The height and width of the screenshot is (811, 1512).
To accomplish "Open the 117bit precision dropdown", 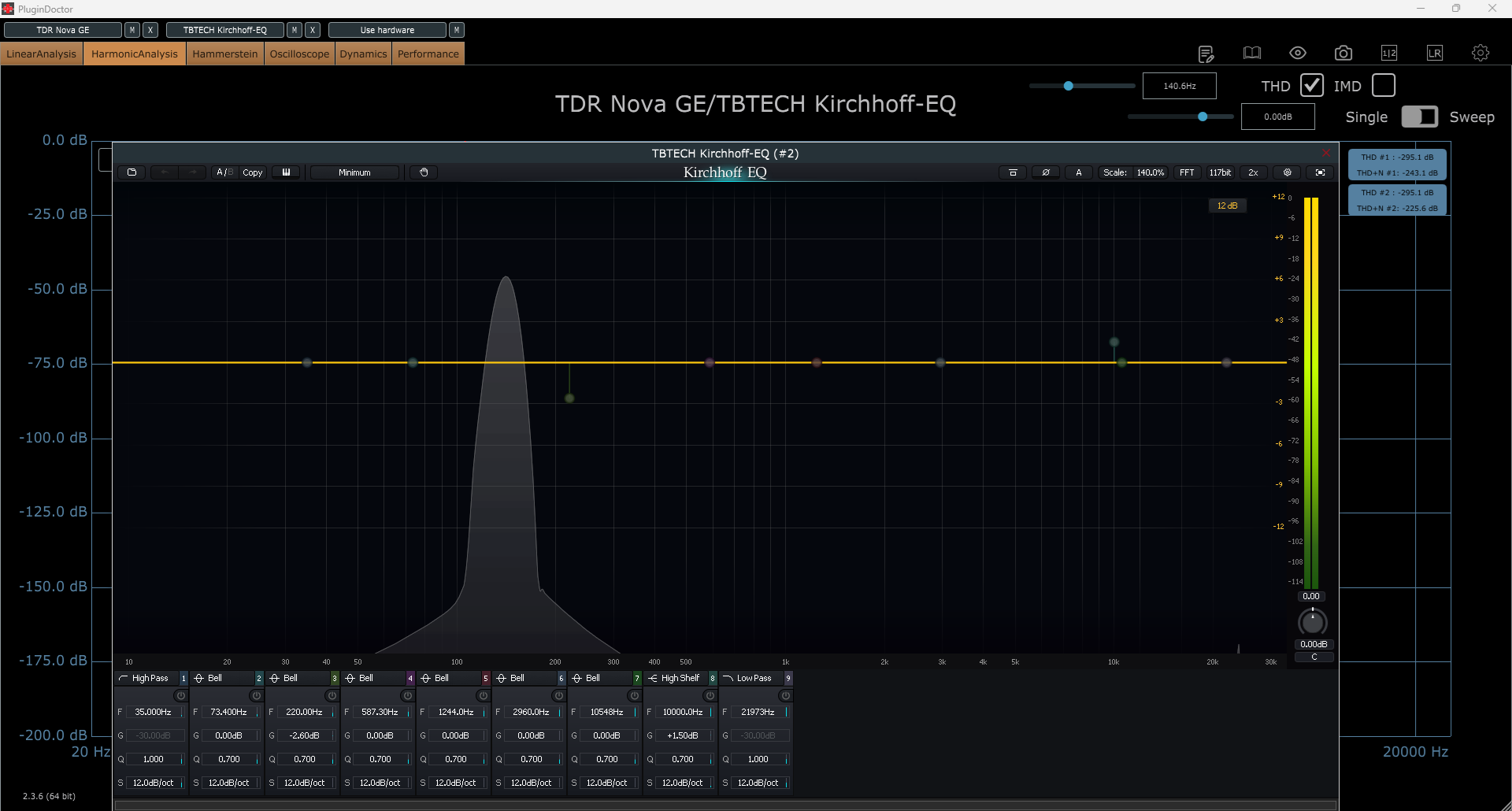I will pos(1220,172).
